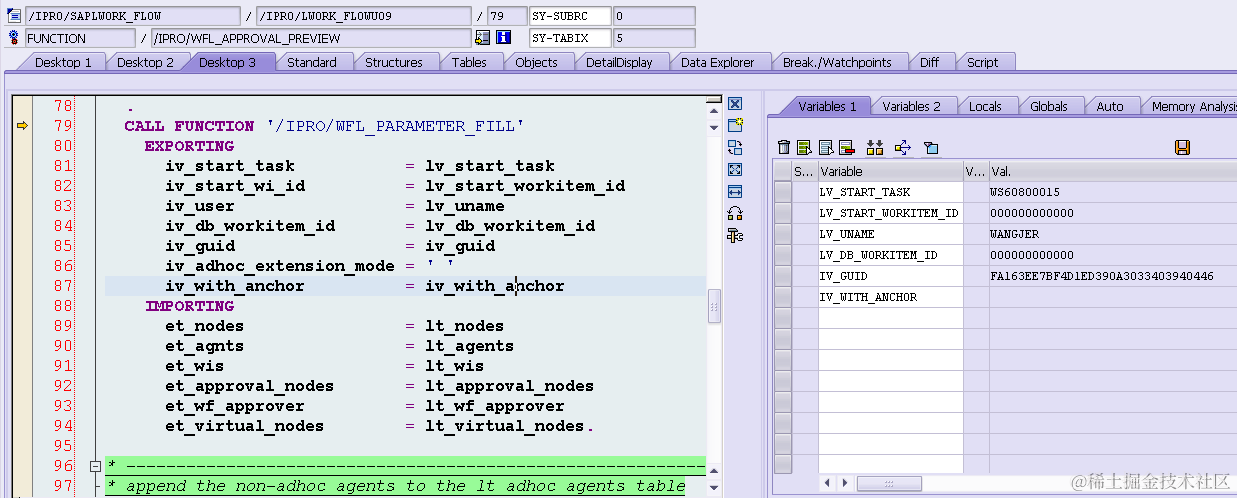Screen dimensions: 1237x498
Task: Click the /IPRO/LWORK_FLOWU09 include field
Action: pos(363,16)
